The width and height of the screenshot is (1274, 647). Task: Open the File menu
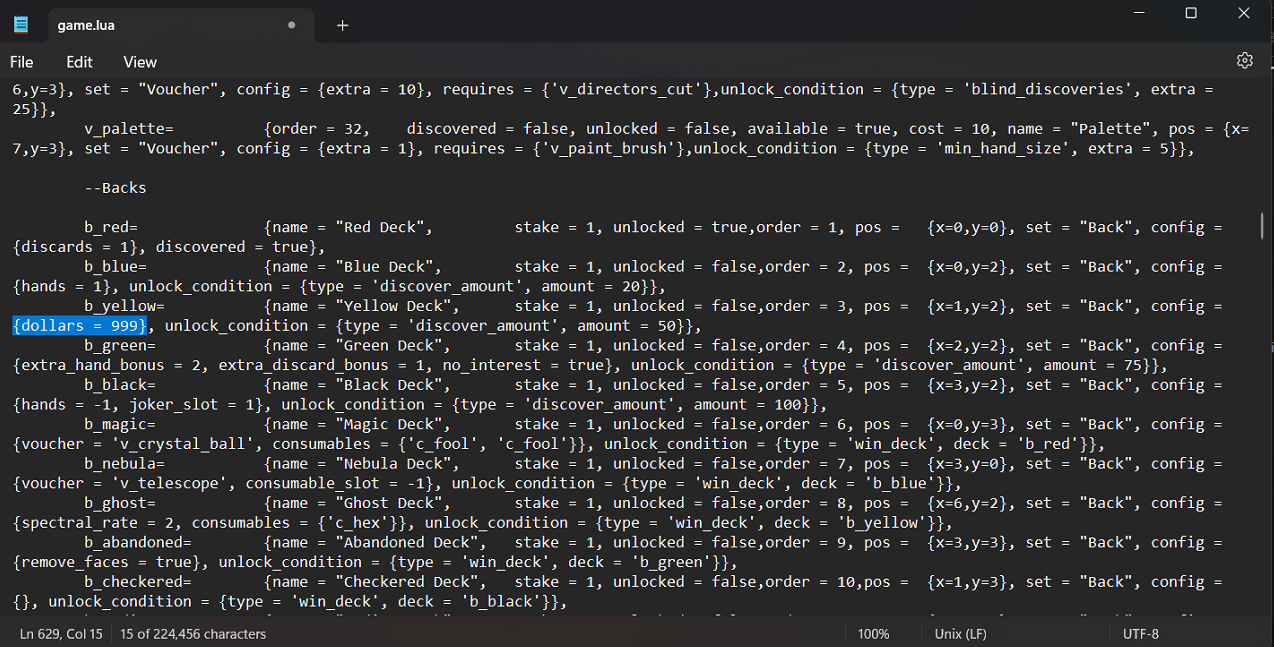coord(21,62)
